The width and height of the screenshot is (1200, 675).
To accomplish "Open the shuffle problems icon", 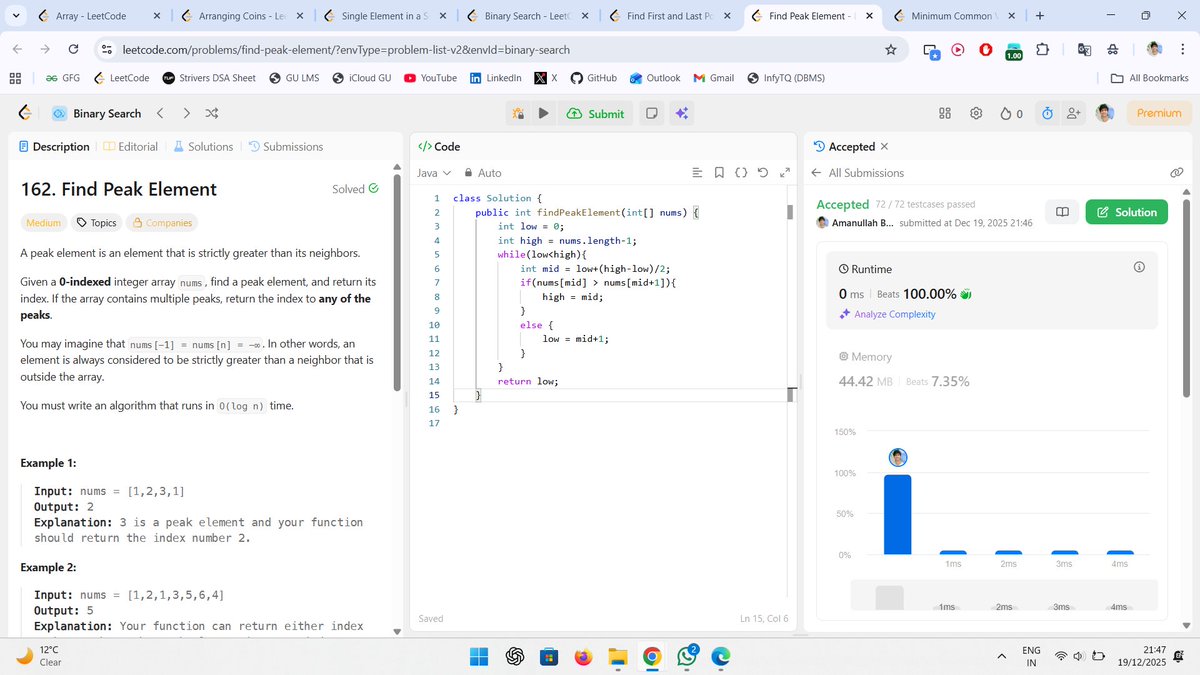I will click(x=212, y=113).
